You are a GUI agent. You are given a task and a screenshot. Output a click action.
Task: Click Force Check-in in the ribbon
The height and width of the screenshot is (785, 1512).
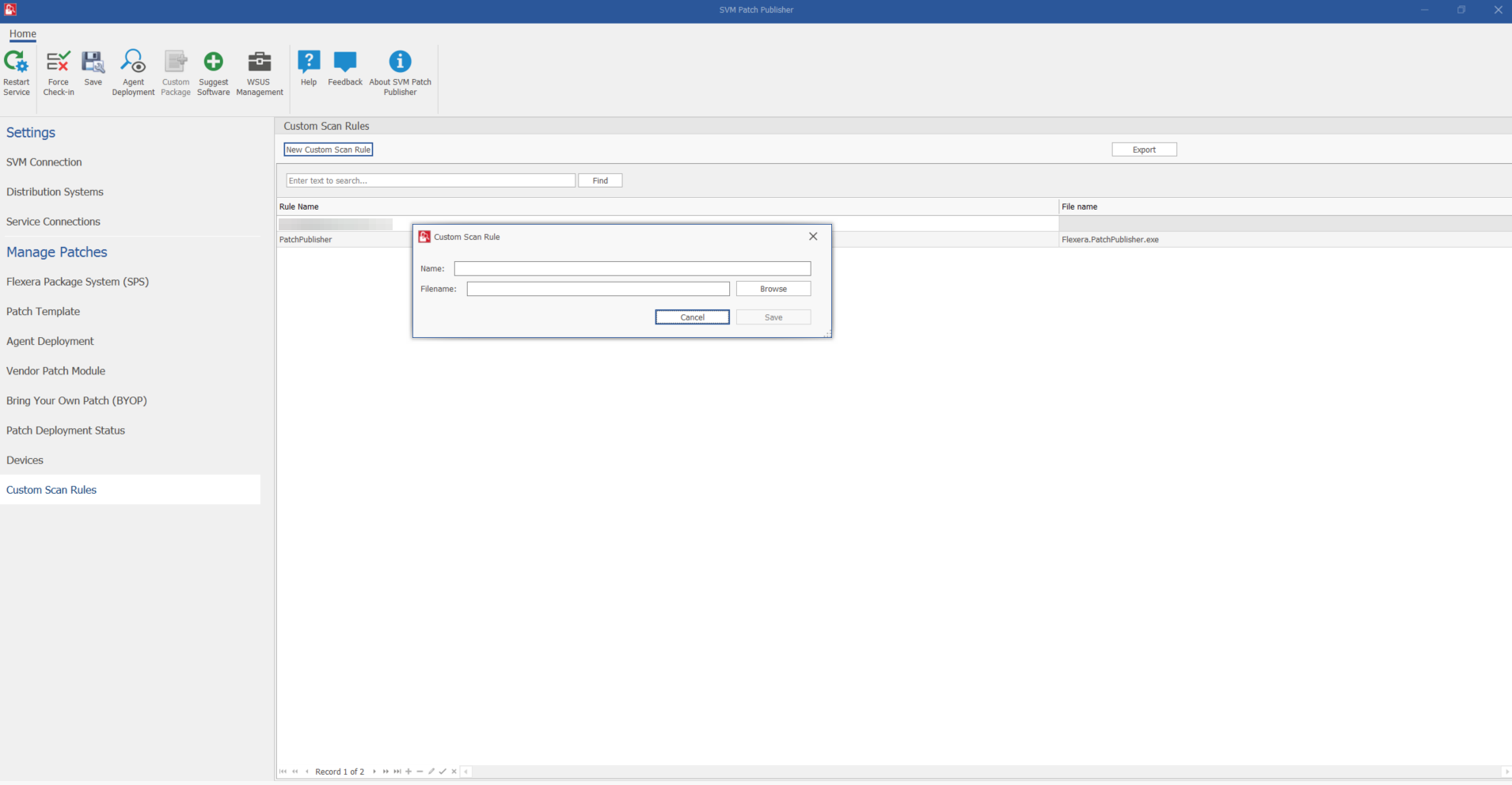[x=59, y=63]
